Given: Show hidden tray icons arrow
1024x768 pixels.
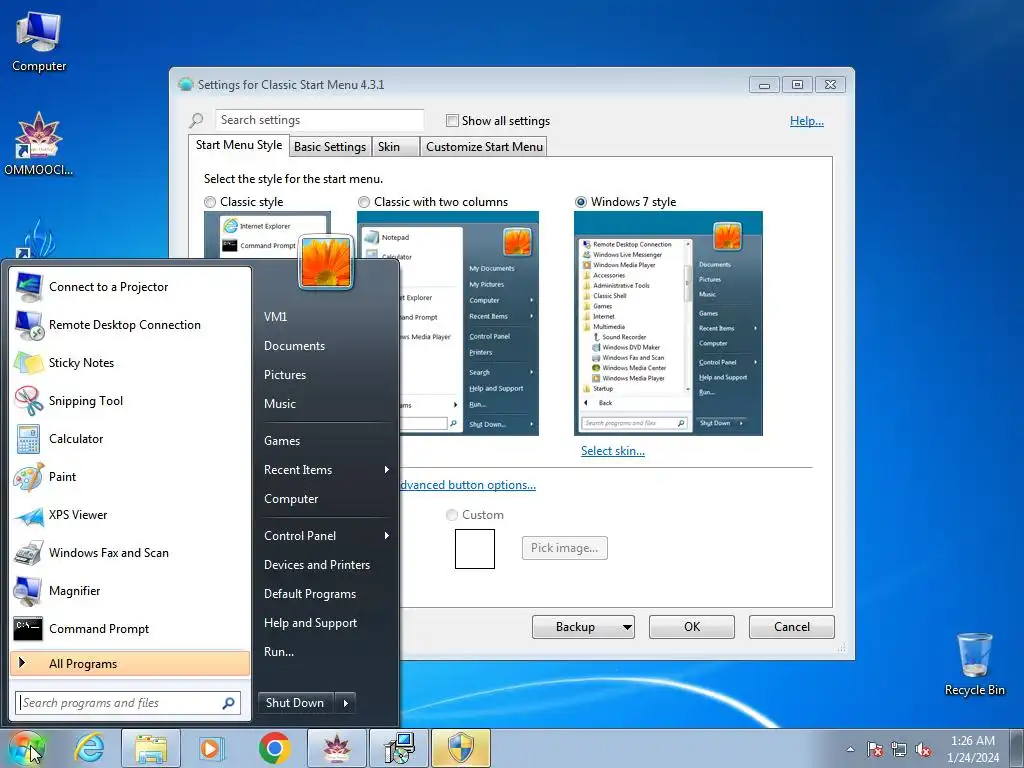Looking at the screenshot, I should click(850, 750).
